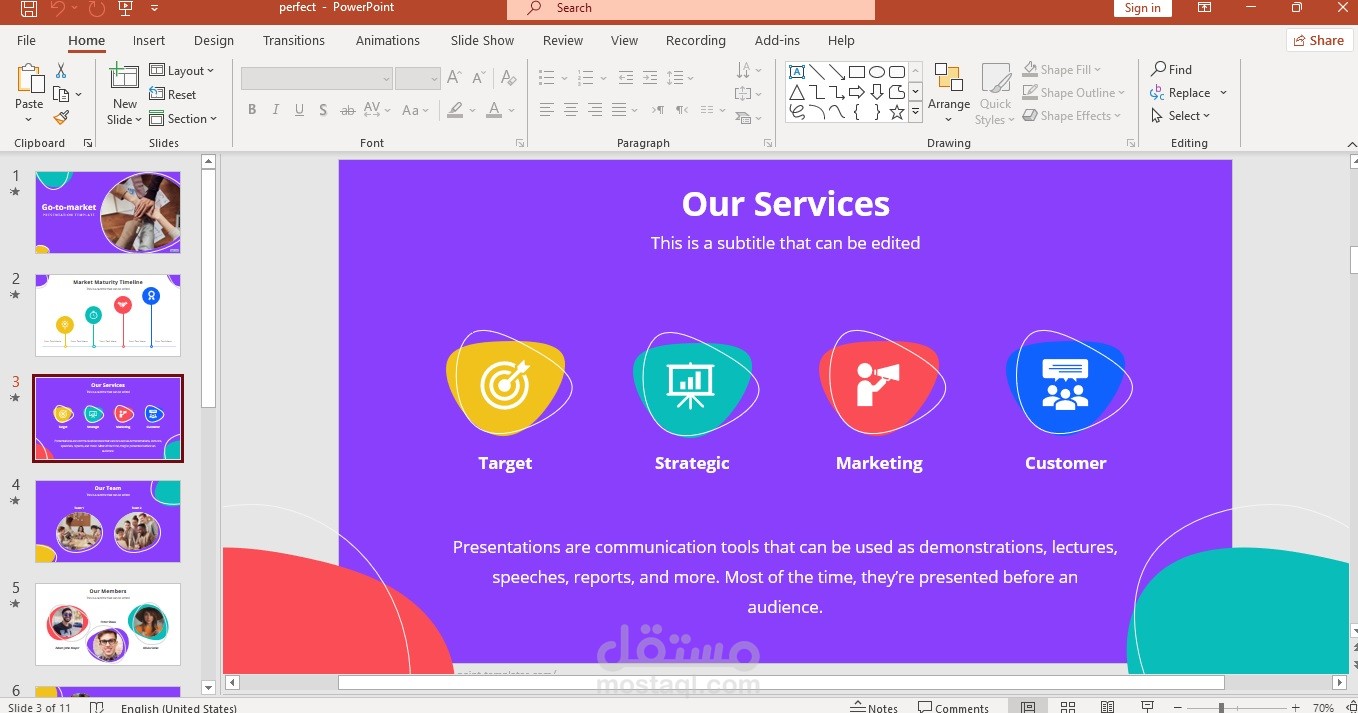Screen dimensions: 1358x713
Task: Click Clear All Formatting icon
Action: 508,78
